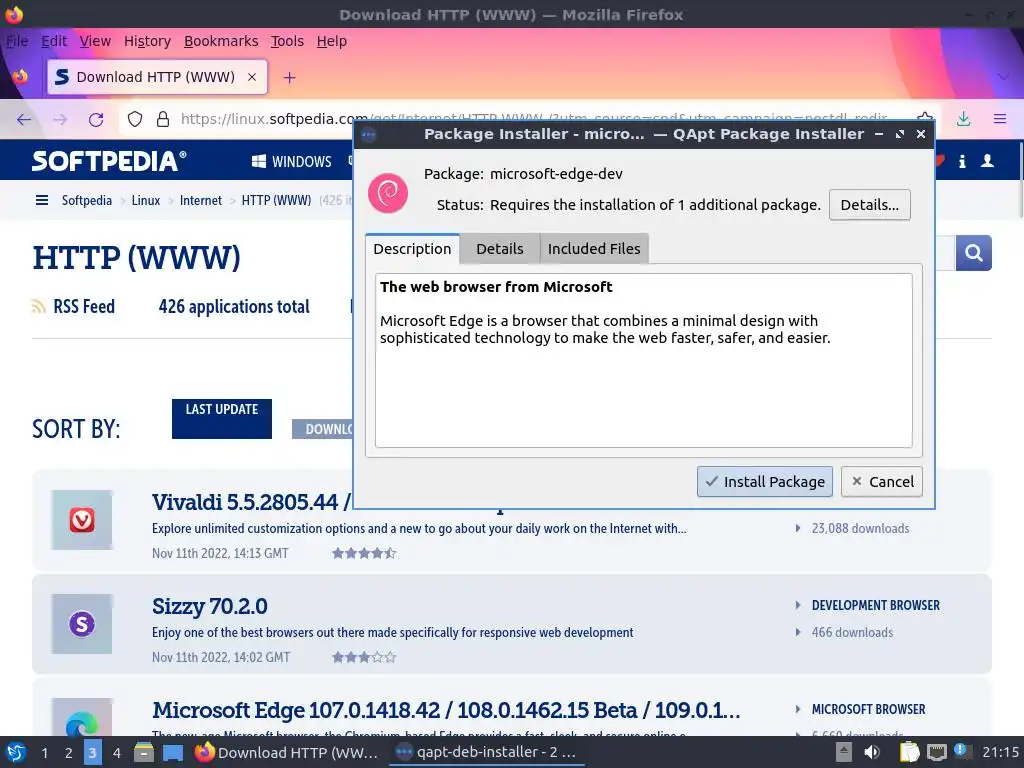Open Vivaldi app thumbnail
The height and width of the screenshot is (768, 1024).
(82, 520)
